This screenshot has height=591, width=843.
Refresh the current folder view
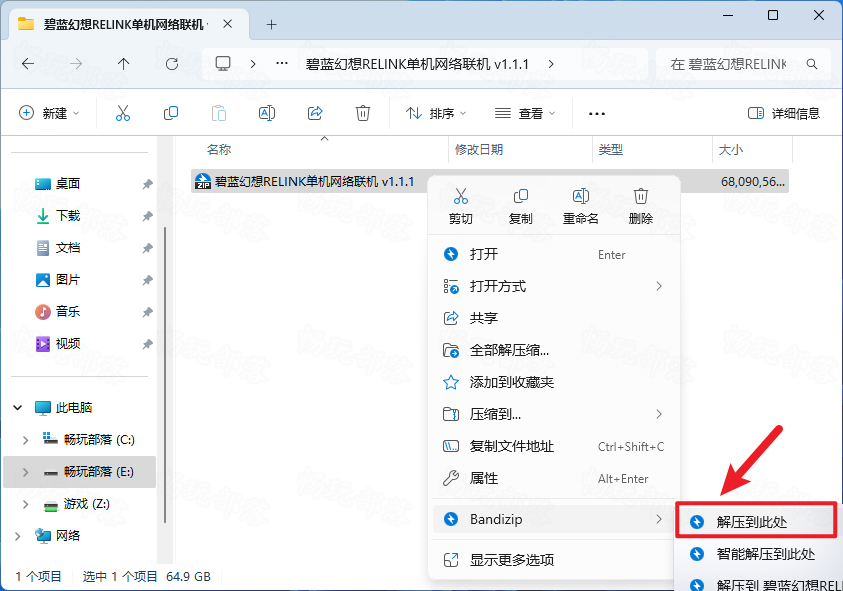(x=172, y=64)
